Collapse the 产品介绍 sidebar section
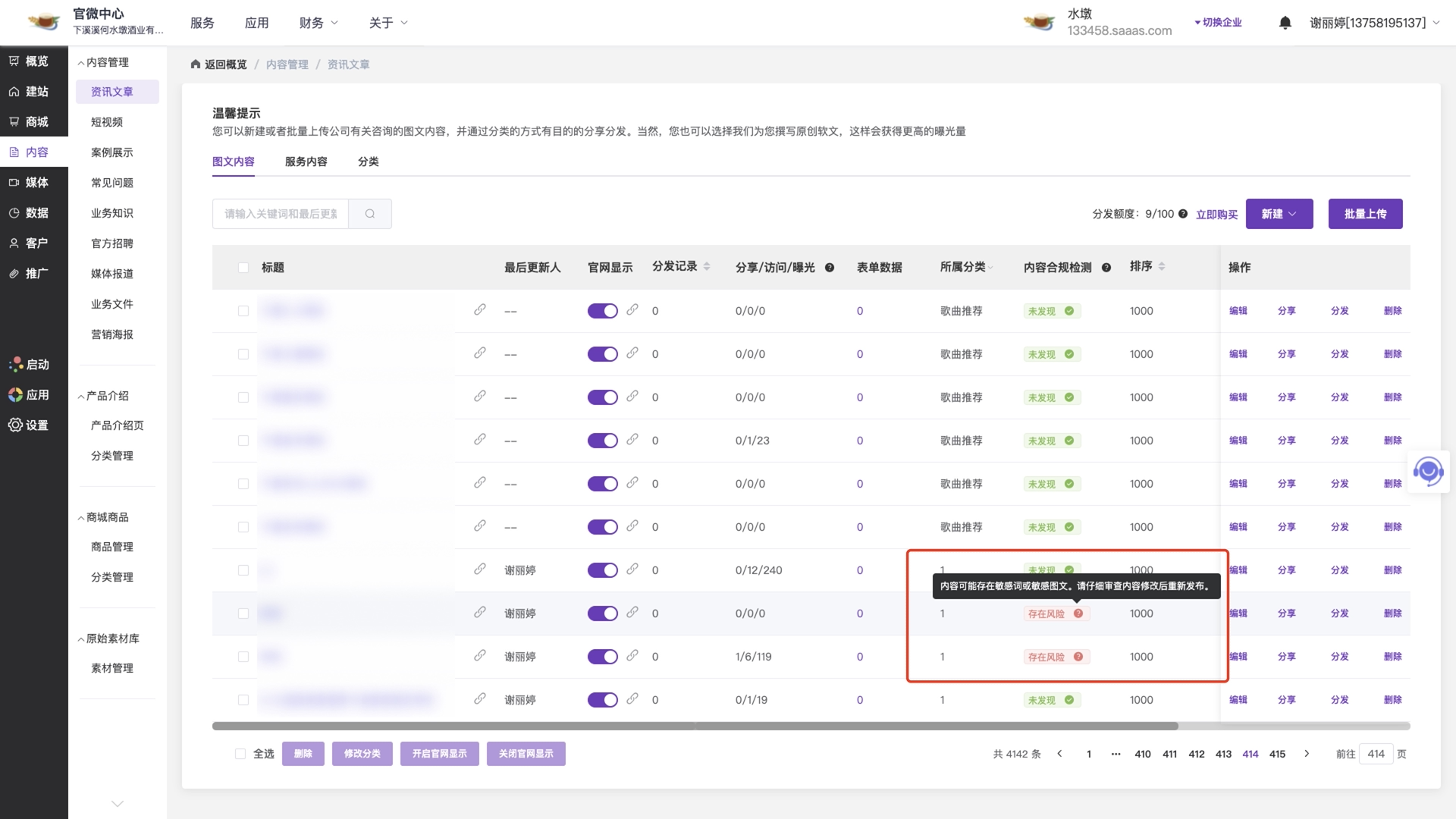Viewport: 1456px width, 819px height. (x=103, y=396)
